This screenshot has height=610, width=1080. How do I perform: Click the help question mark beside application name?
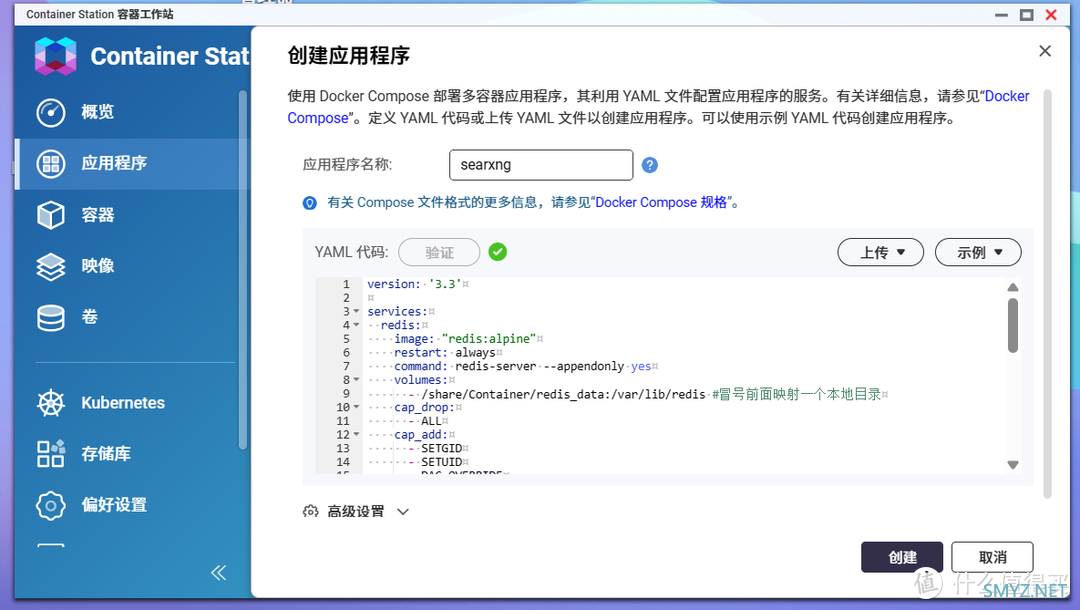[650, 165]
